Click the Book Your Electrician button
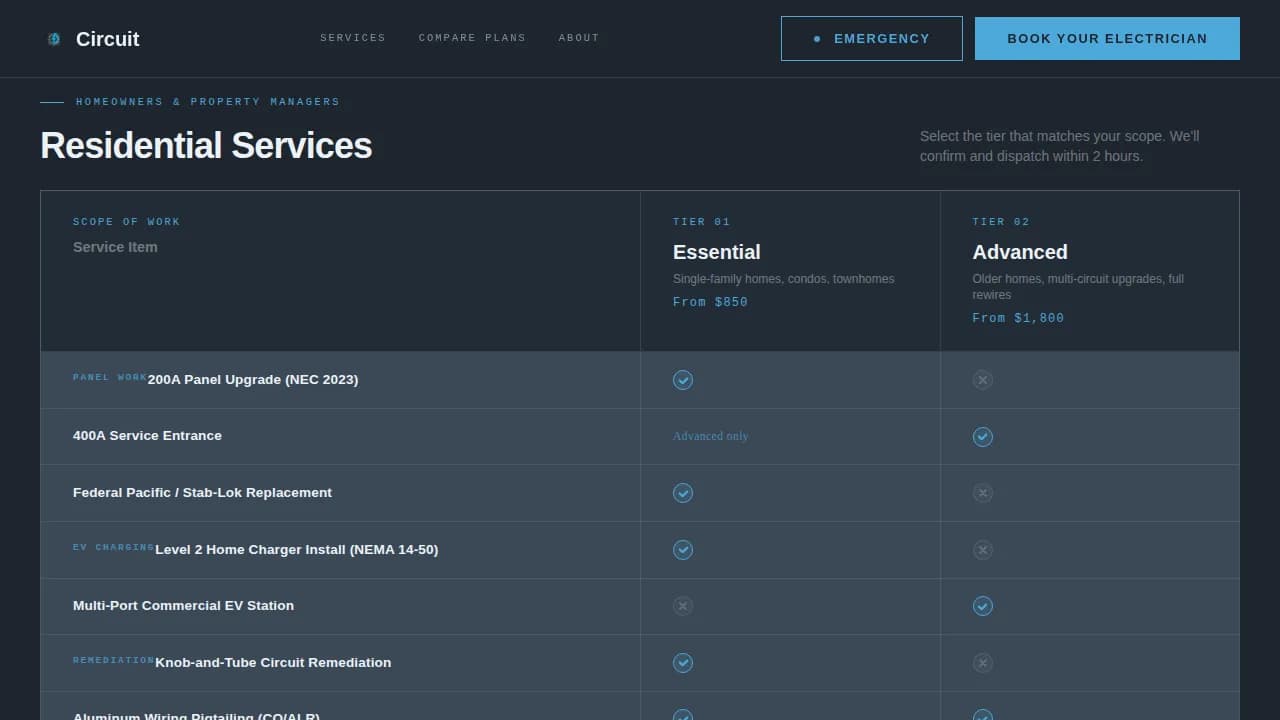Image resolution: width=1280 pixels, height=720 pixels. [1106, 38]
